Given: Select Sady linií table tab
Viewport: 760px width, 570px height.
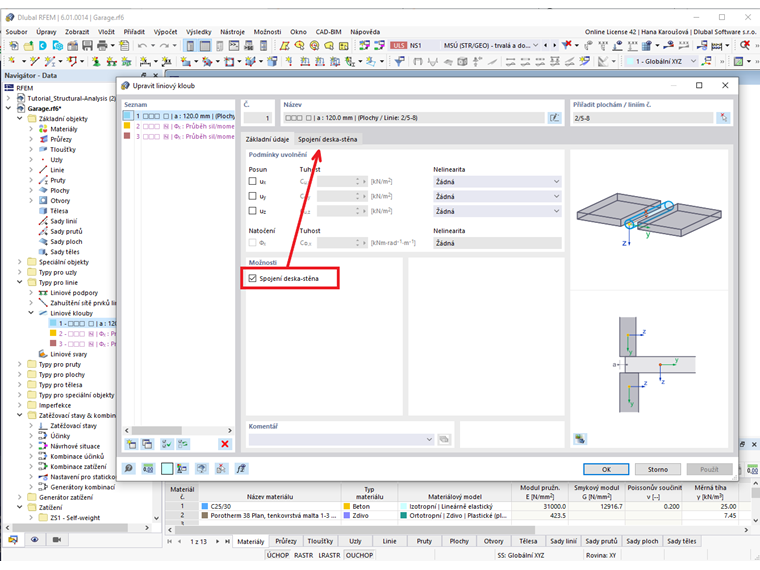Looking at the screenshot, I should click(564, 541).
